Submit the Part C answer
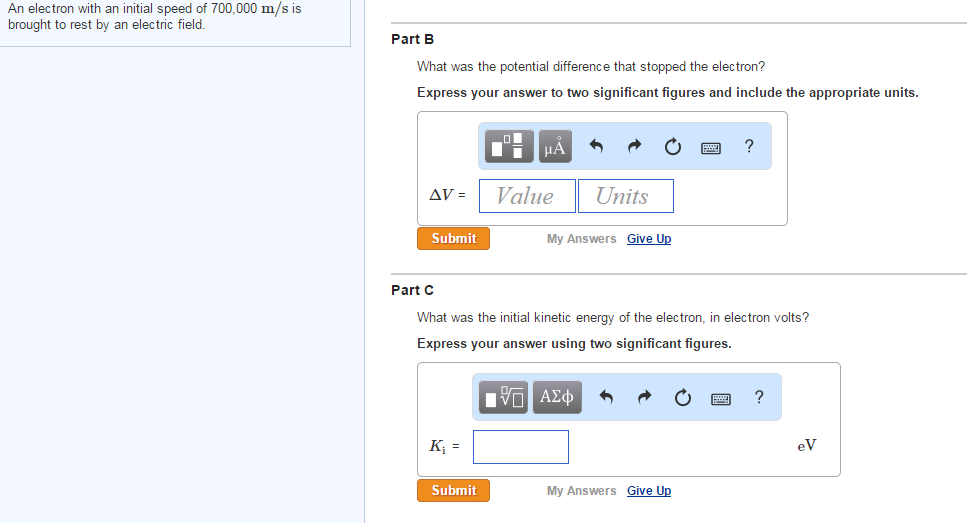This screenshot has width=967, height=523. tap(453, 490)
